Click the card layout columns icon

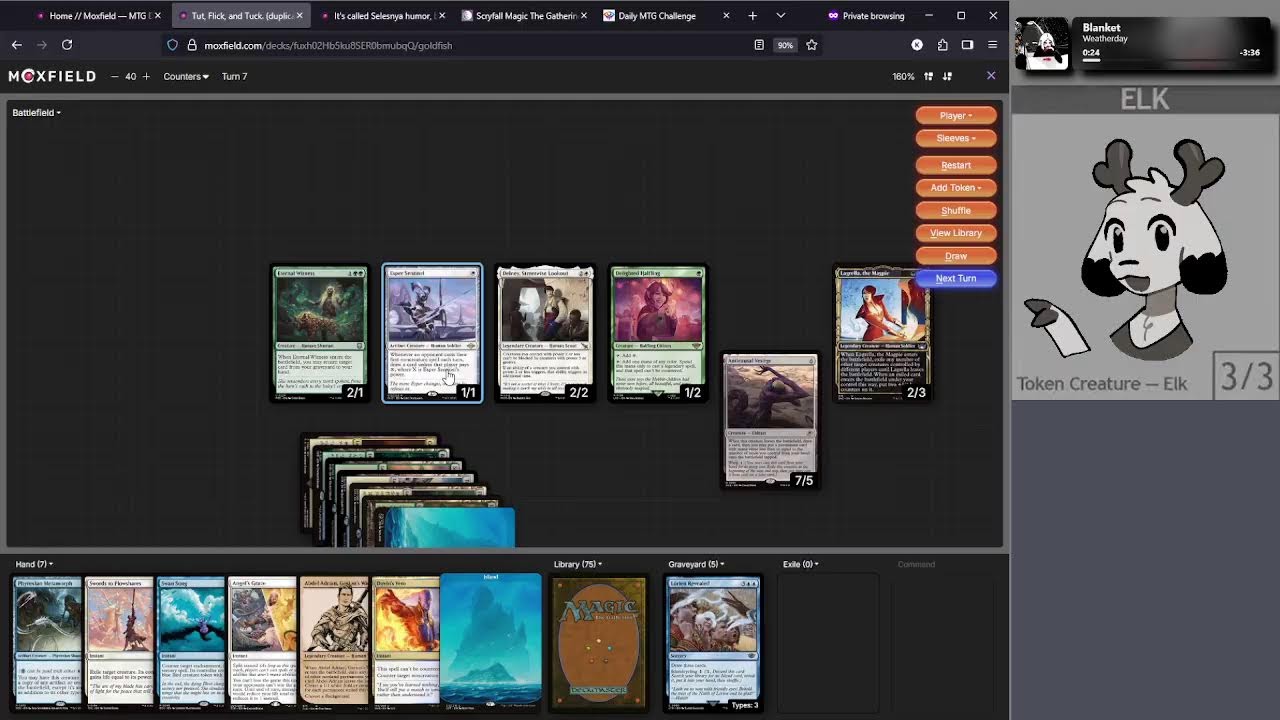928,76
